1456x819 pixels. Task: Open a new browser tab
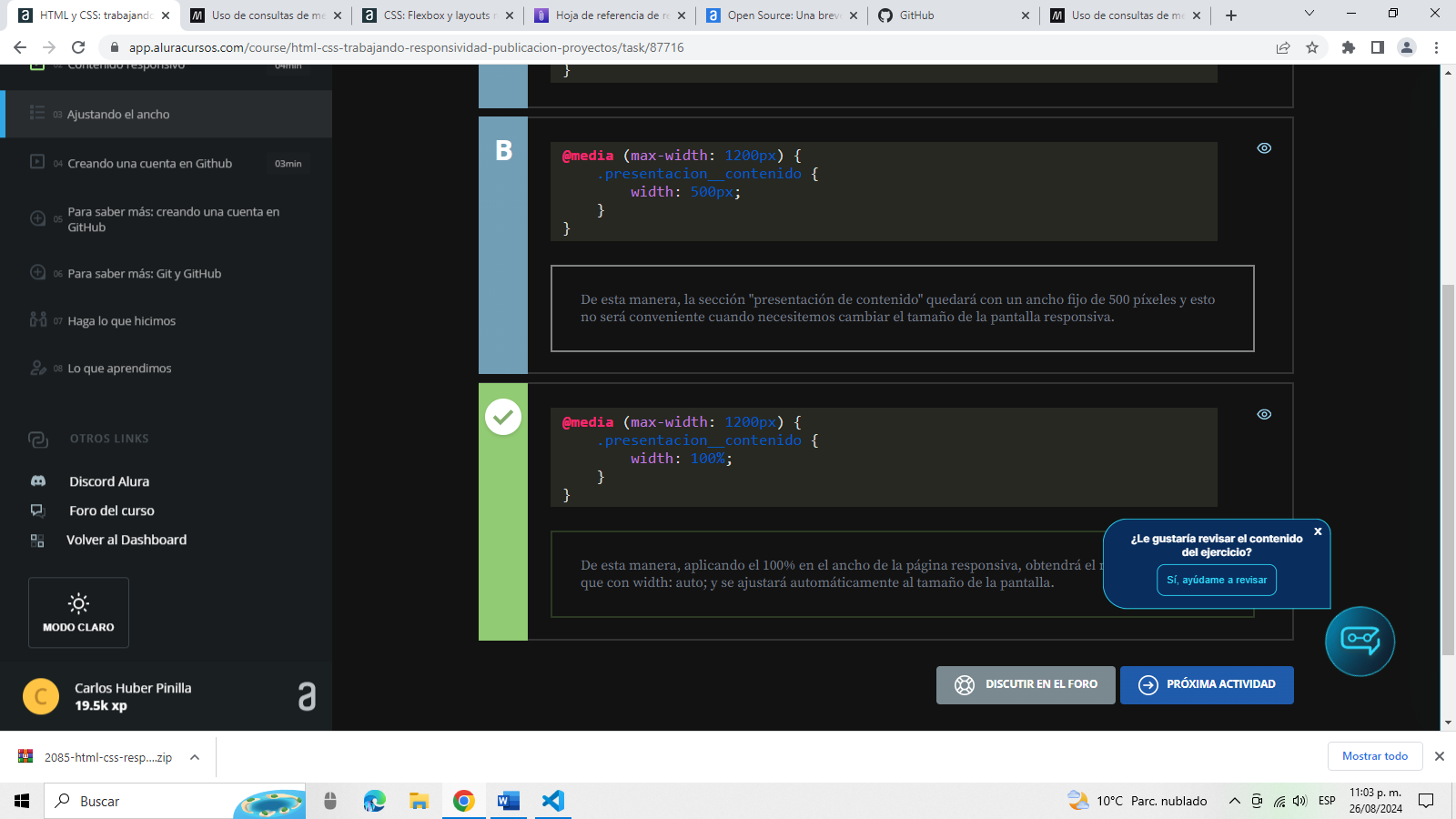pyautogui.click(x=1231, y=15)
